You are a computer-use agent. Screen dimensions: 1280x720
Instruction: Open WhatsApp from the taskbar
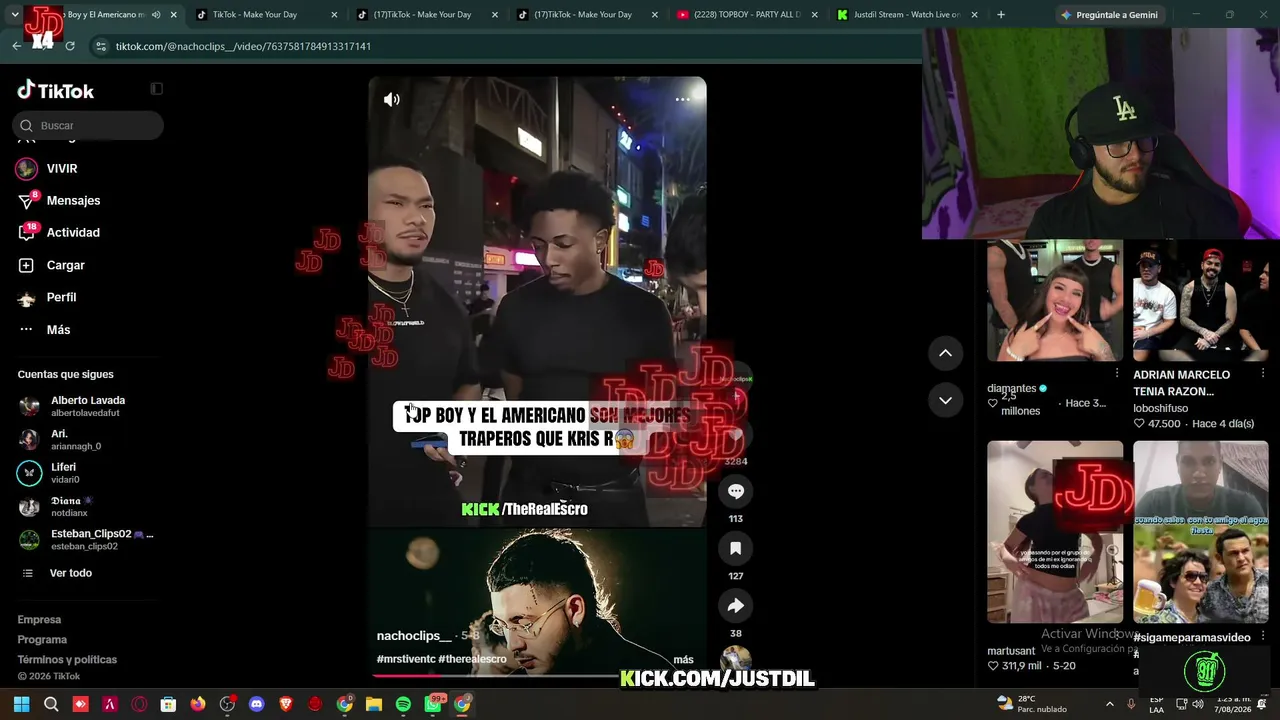(x=433, y=705)
